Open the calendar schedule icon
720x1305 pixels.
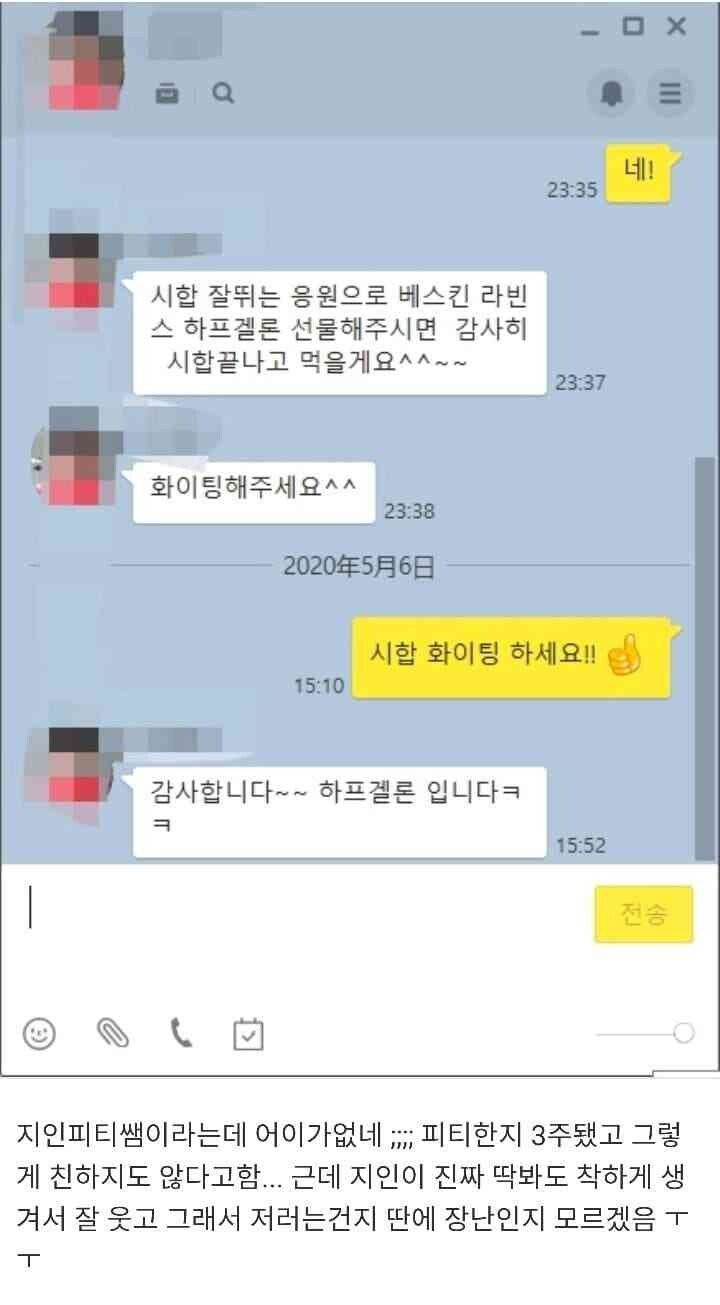248,1034
